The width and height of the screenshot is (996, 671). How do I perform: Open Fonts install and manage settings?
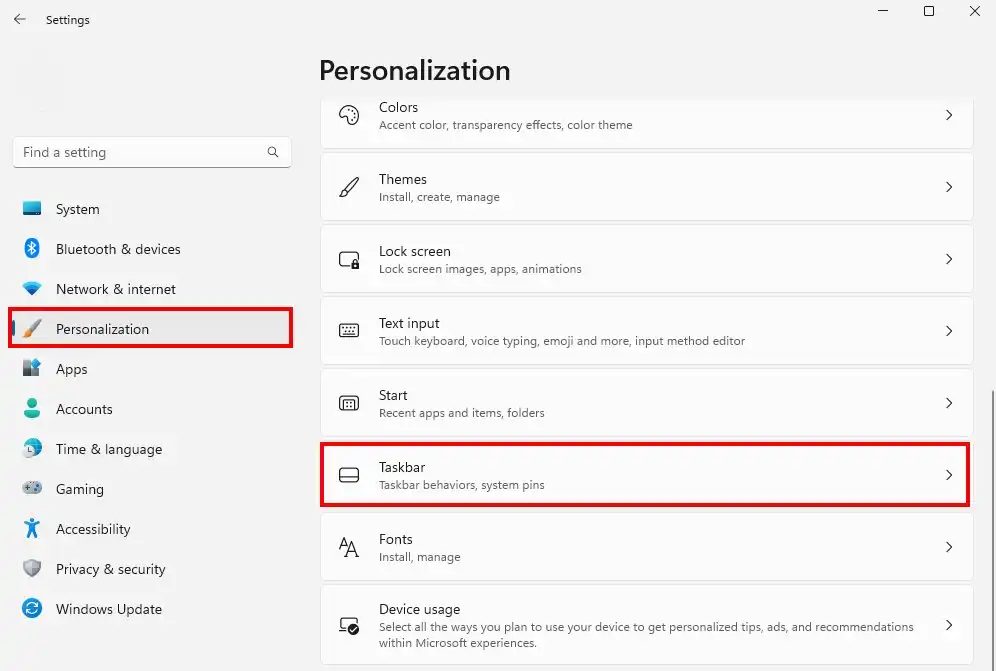click(x=647, y=547)
